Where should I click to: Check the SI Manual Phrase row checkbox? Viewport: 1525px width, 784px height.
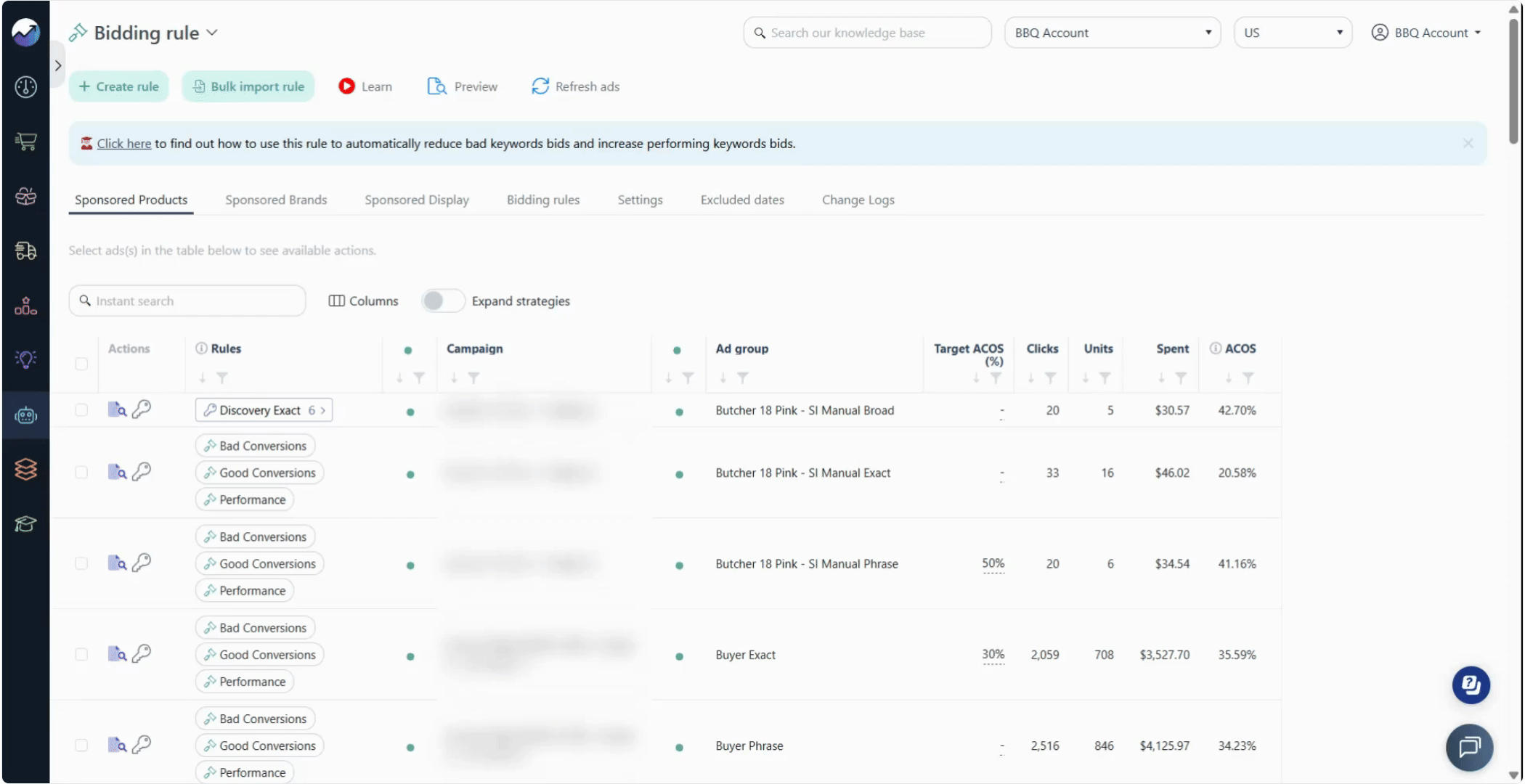pyautogui.click(x=81, y=563)
